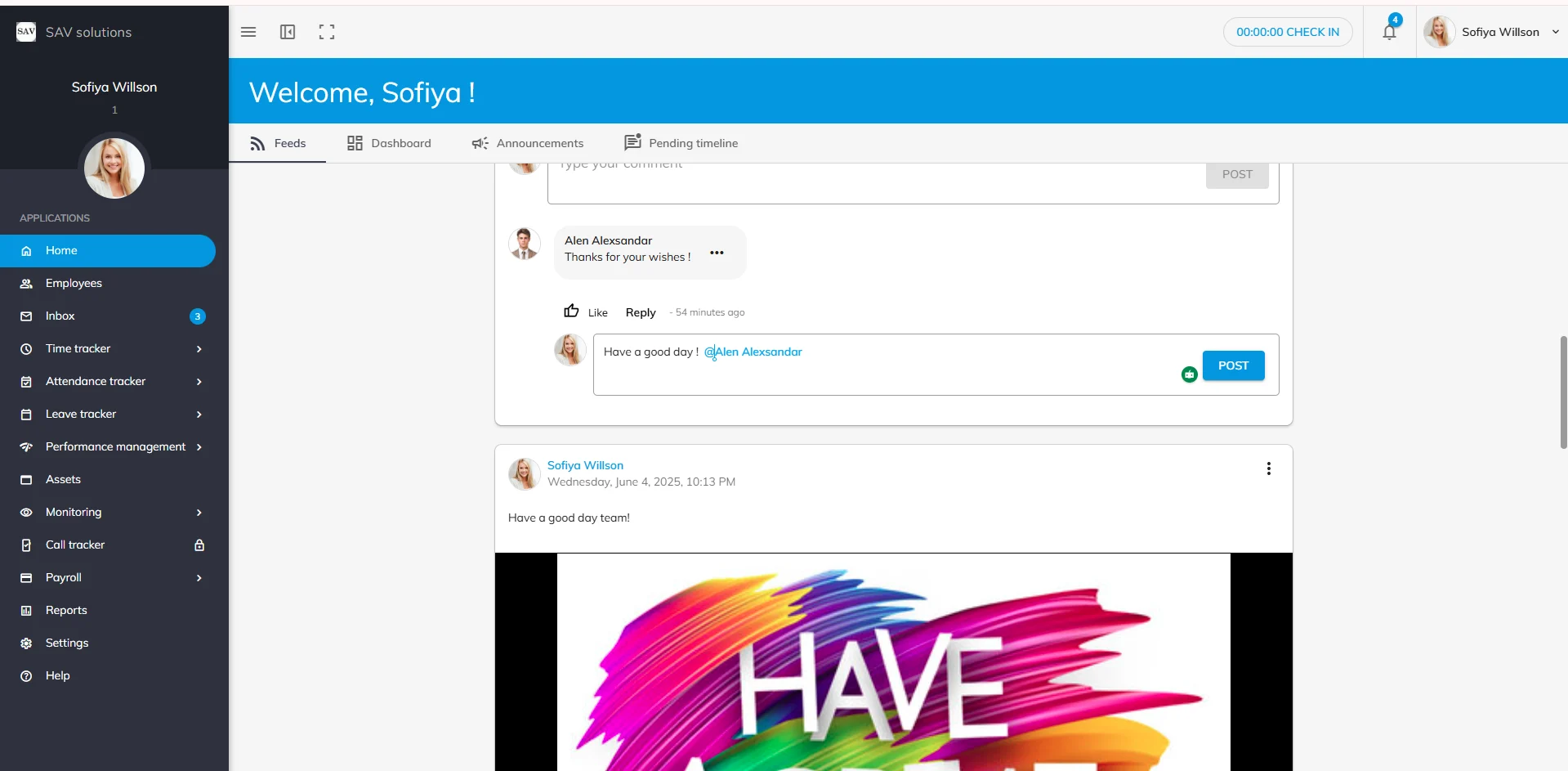Click the Call tracker lock icon
Viewport: 1568px width, 771px height.
pos(199,545)
